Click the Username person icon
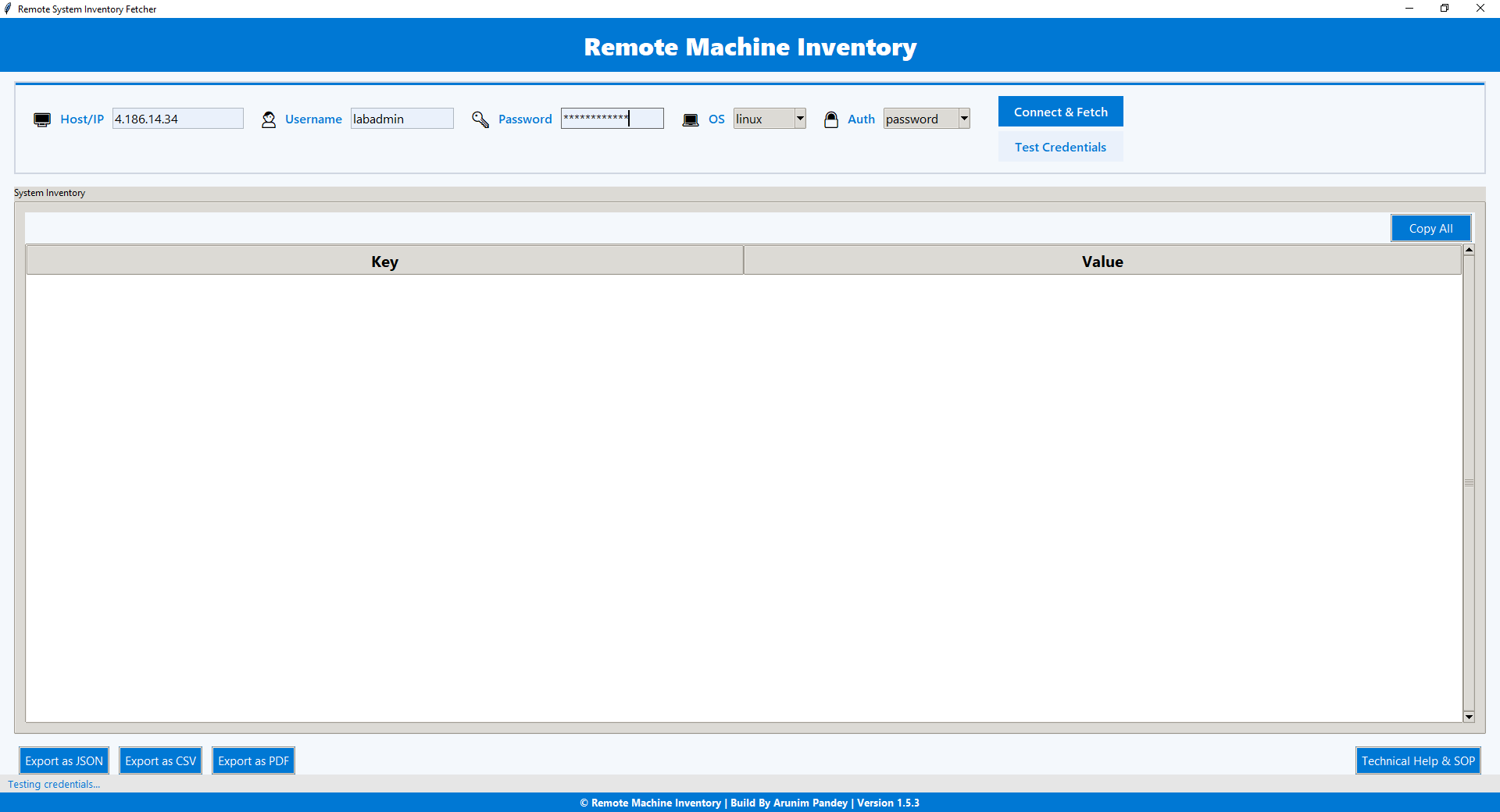This screenshot has height=812, width=1500. coord(268,119)
